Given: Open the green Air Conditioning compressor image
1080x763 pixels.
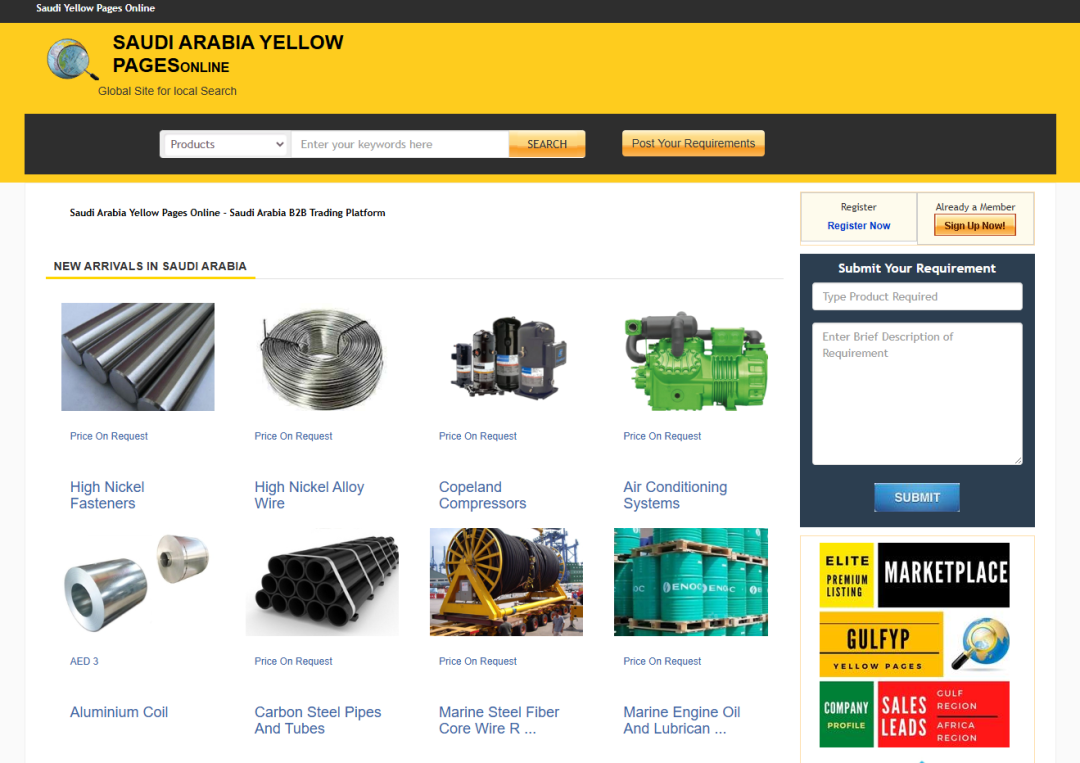Looking at the screenshot, I should point(694,360).
